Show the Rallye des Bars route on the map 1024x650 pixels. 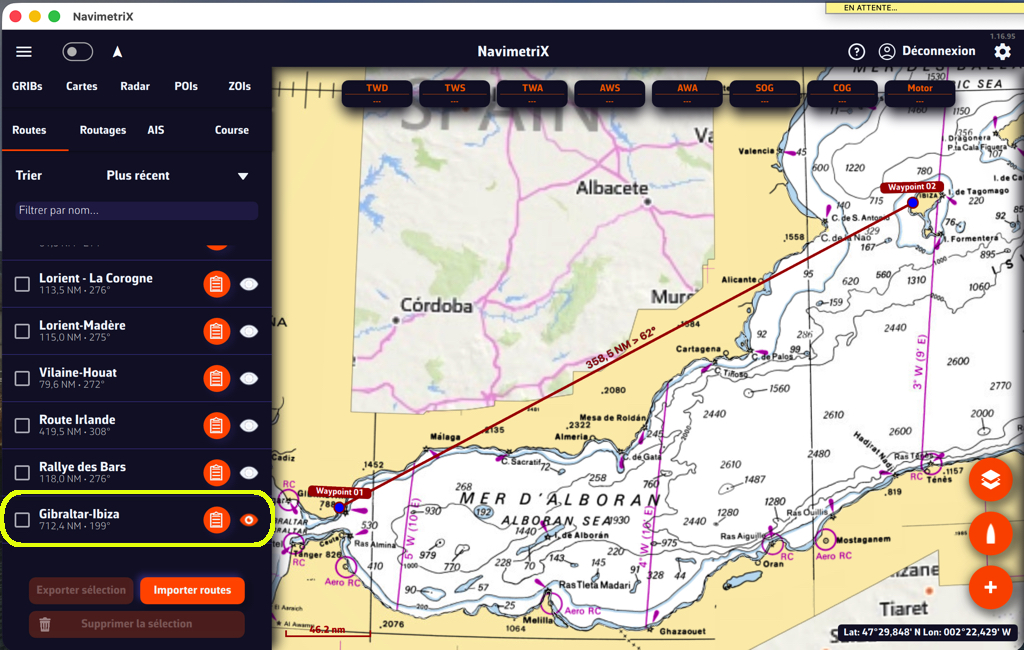coord(249,472)
